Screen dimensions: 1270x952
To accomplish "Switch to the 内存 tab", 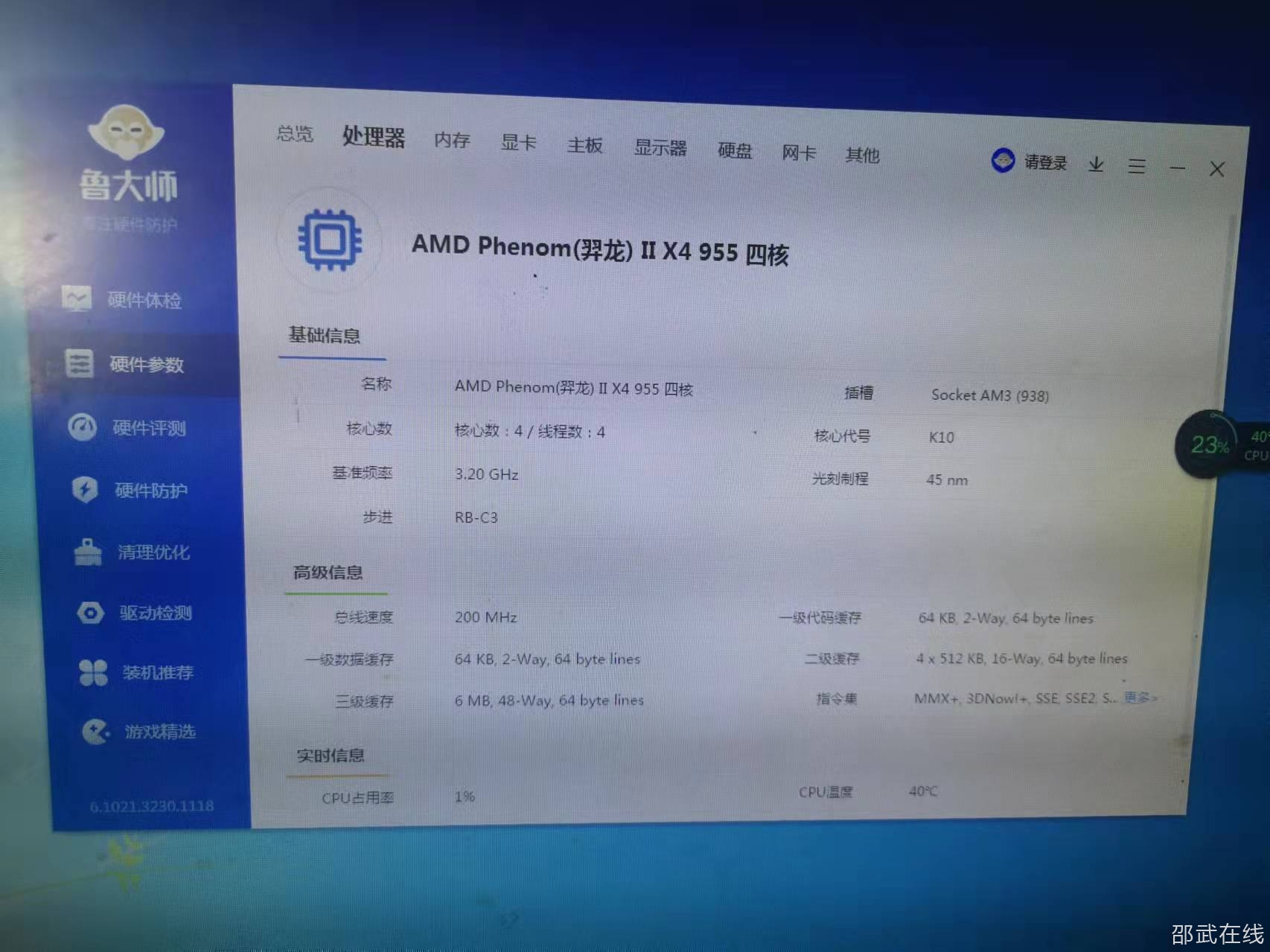I will point(452,140).
